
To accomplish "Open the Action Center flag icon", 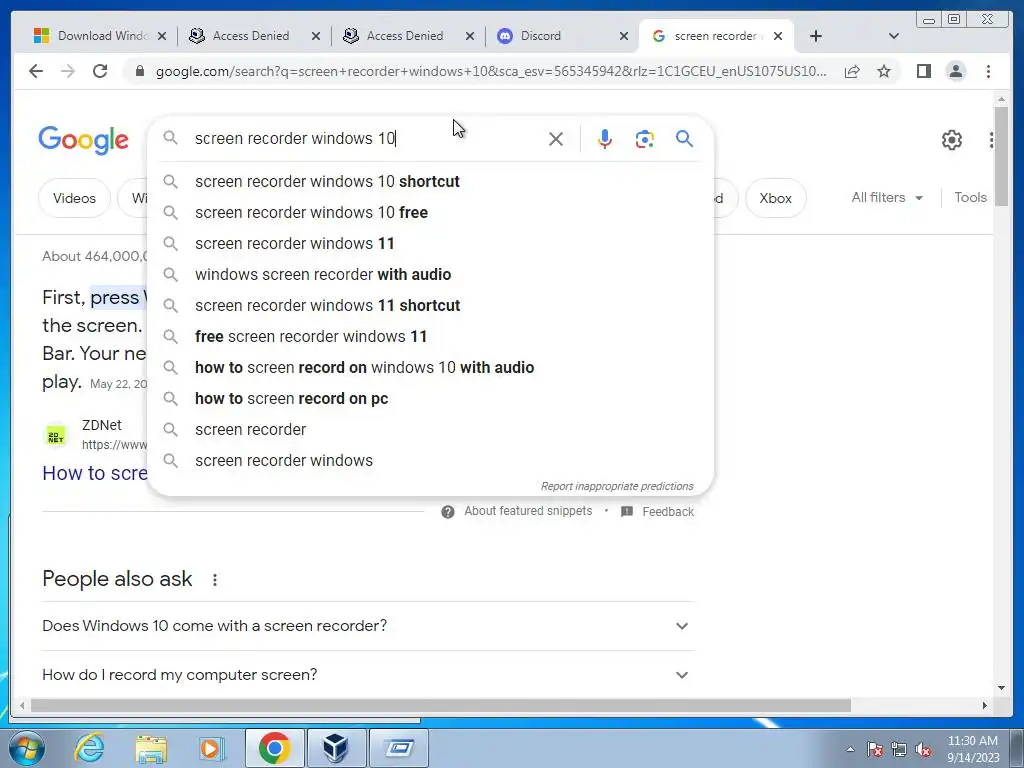I will (x=874, y=750).
